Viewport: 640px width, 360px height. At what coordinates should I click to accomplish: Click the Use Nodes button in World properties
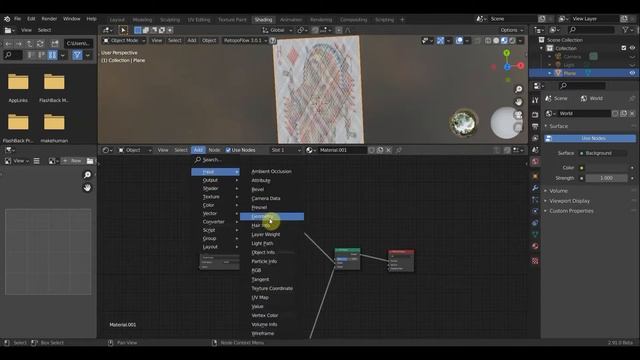pos(590,138)
